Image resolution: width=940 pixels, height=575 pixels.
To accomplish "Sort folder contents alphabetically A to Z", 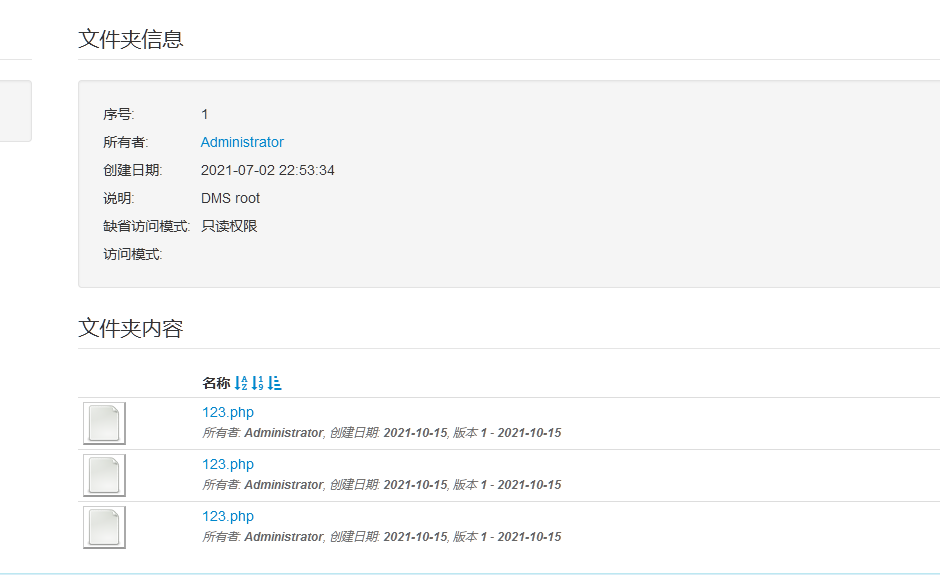I will pos(240,383).
